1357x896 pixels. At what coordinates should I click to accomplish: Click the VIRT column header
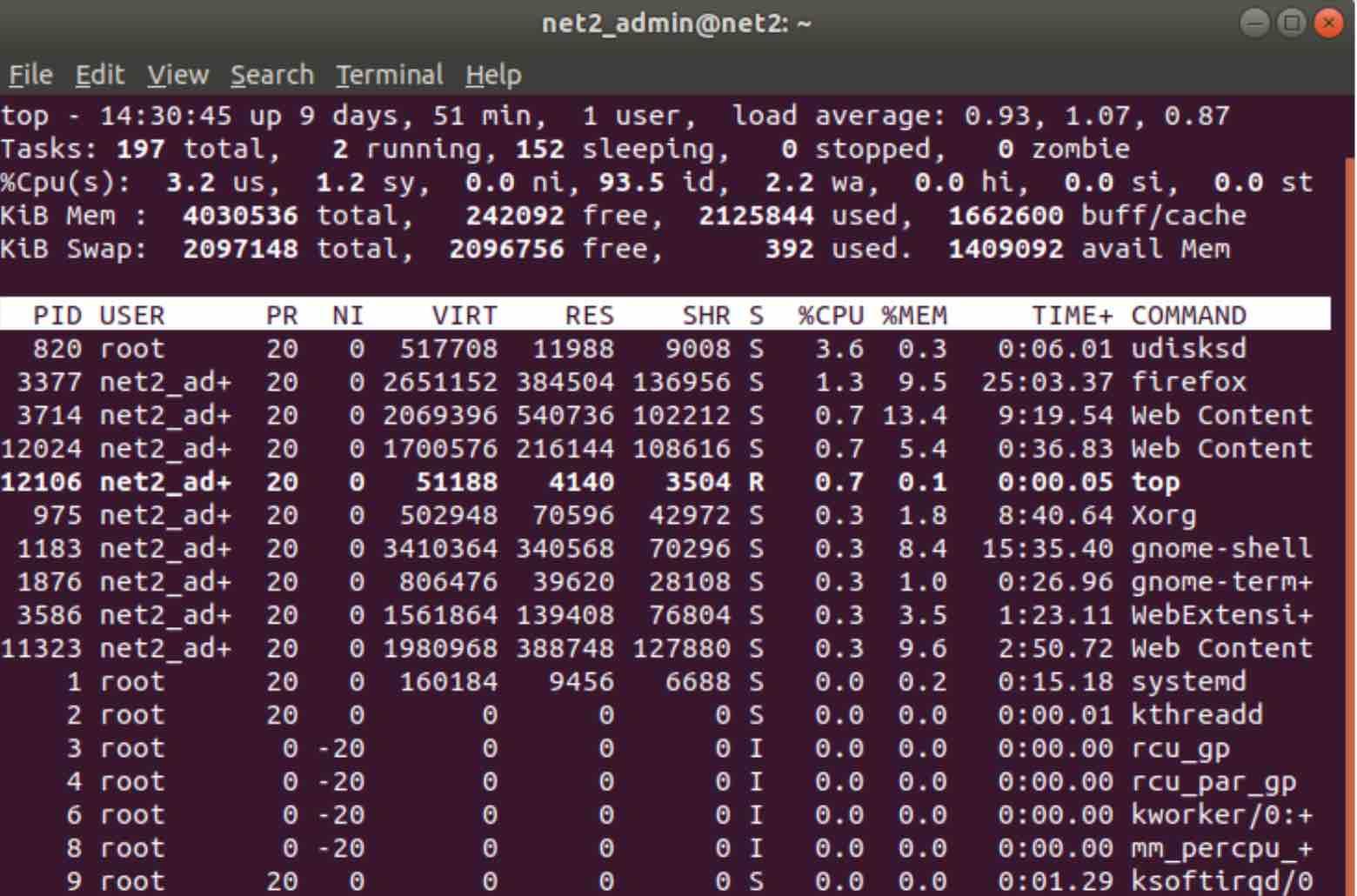[465, 315]
